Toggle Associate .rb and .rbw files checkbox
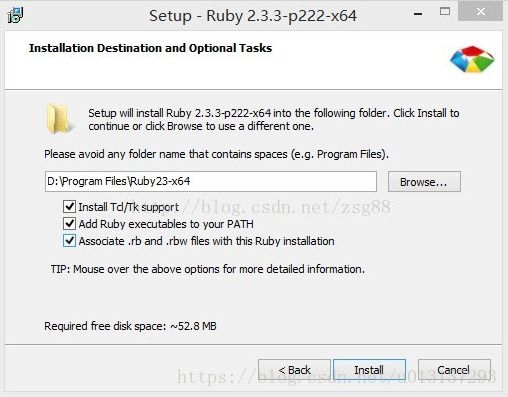Image resolution: width=508 pixels, height=397 pixels. [69, 241]
